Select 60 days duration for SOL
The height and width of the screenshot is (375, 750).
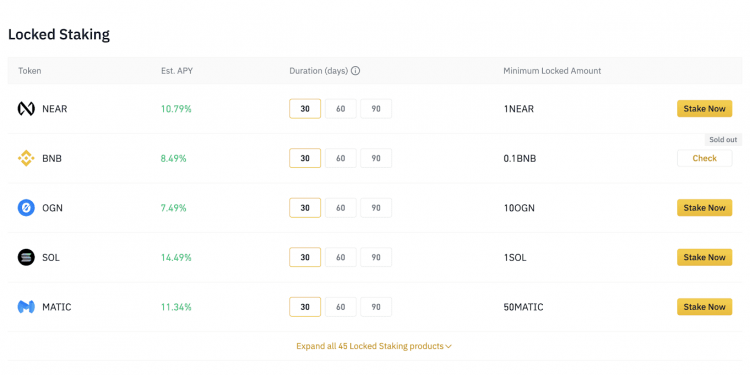341,257
